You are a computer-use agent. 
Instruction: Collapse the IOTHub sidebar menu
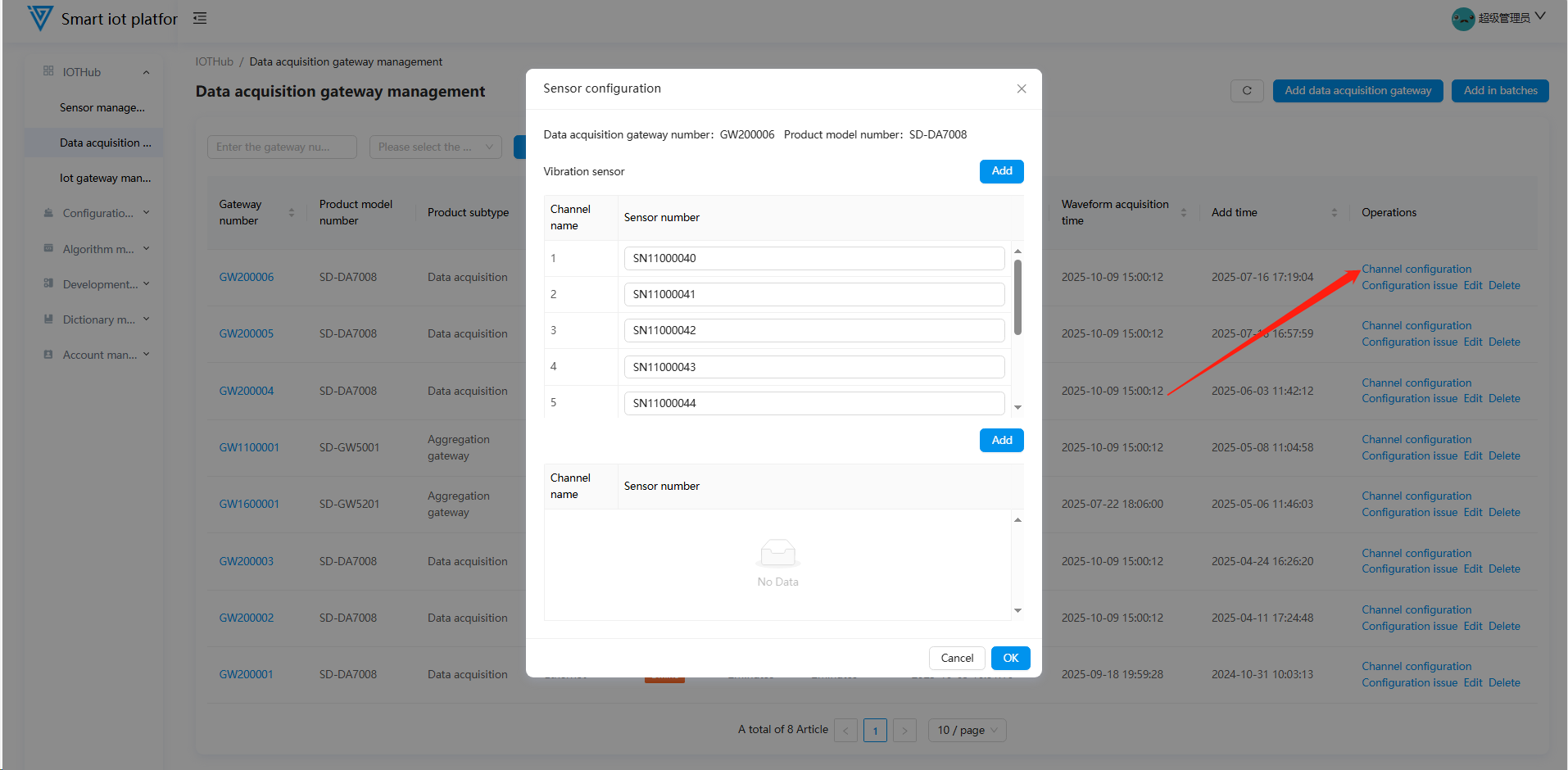(146, 72)
